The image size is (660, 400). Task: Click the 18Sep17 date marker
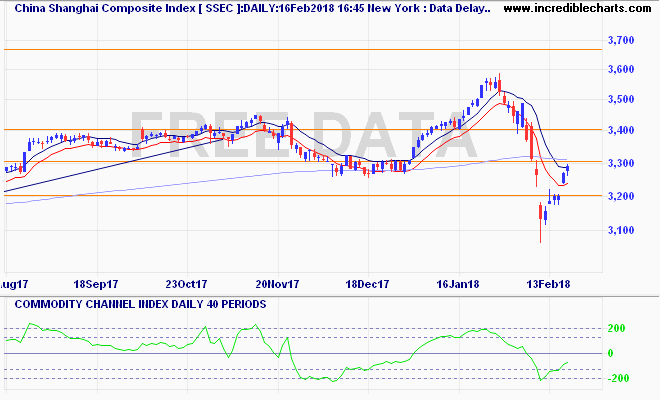click(x=97, y=283)
